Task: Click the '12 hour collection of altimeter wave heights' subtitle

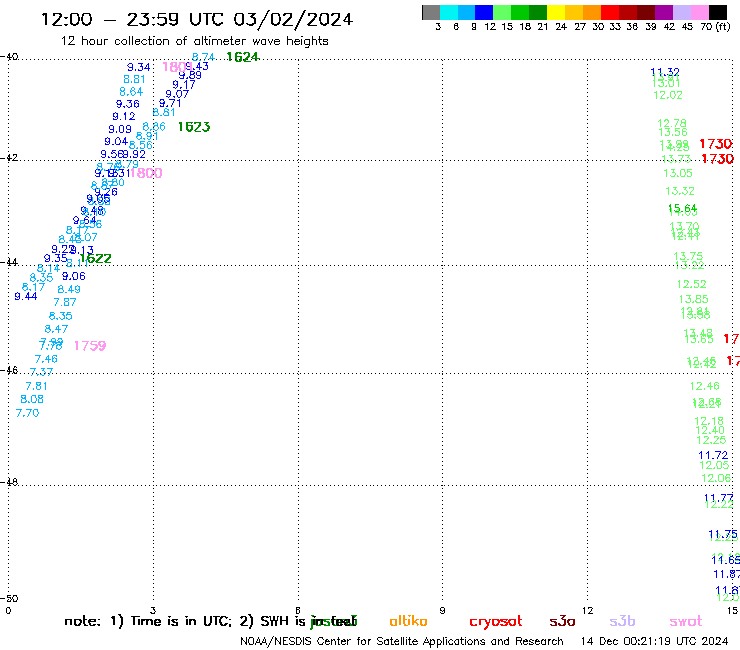Action: tap(194, 41)
